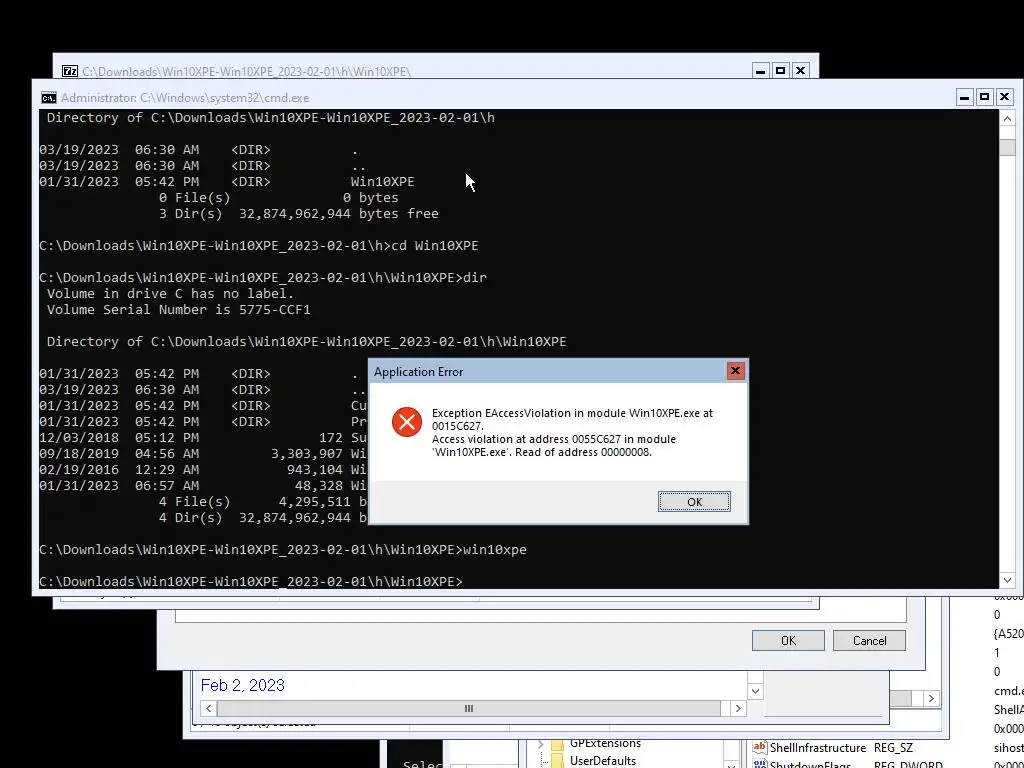Click the '{A520' value in right column
1024x768 pixels.
(x=1008, y=633)
